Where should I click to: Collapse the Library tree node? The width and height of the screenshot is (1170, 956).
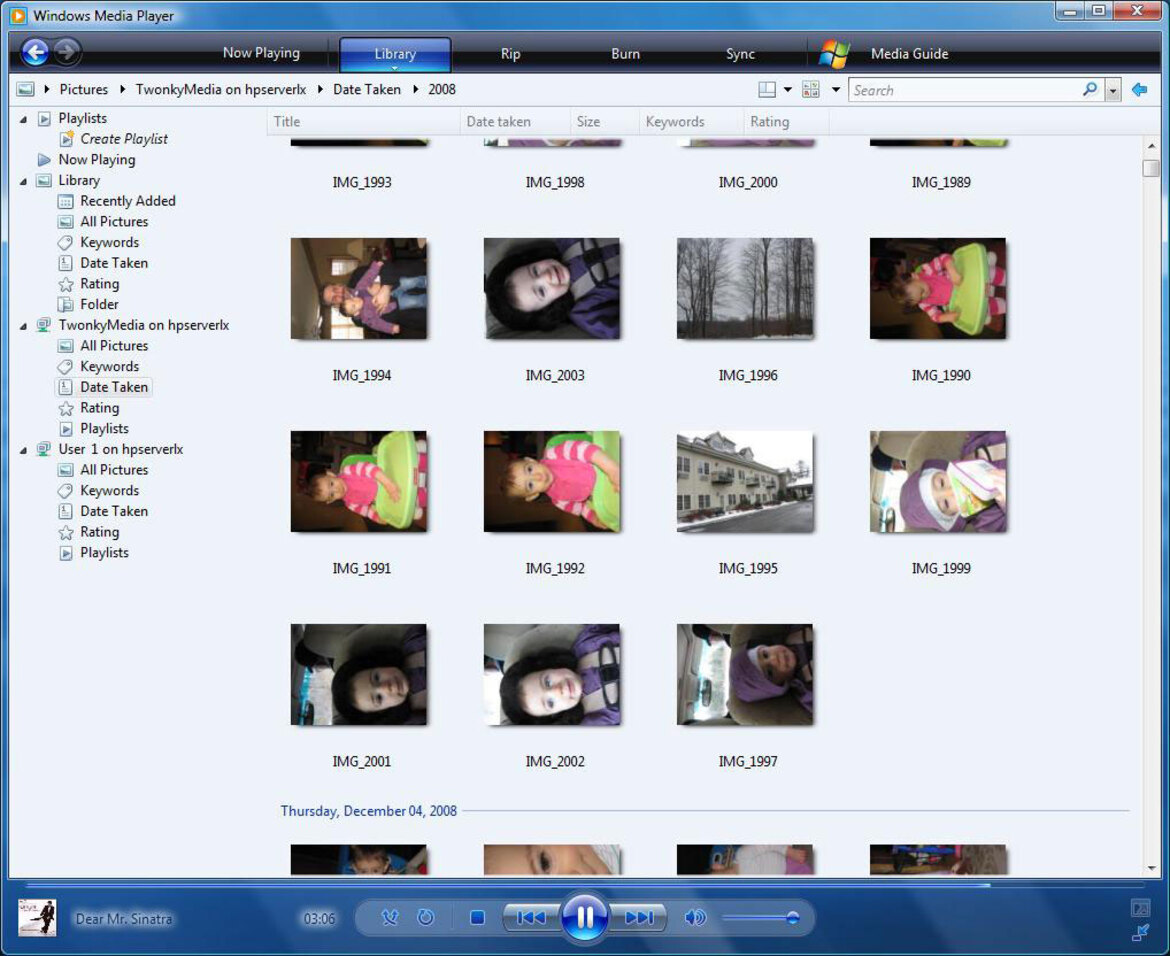click(23, 181)
